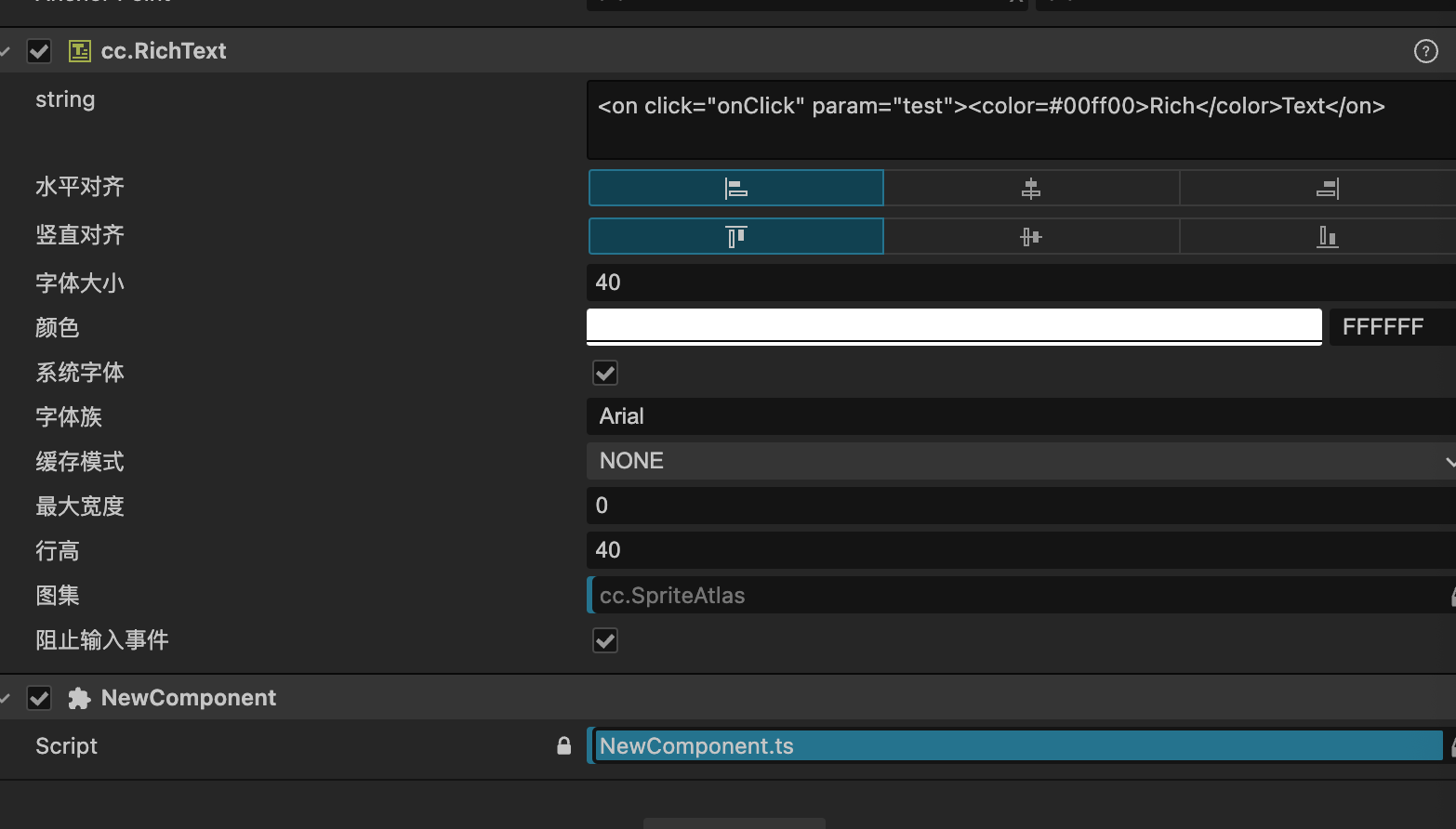Uncheck the 系统字体 checkbox
This screenshot has width=1456, height=829.
tap(605, 373)
